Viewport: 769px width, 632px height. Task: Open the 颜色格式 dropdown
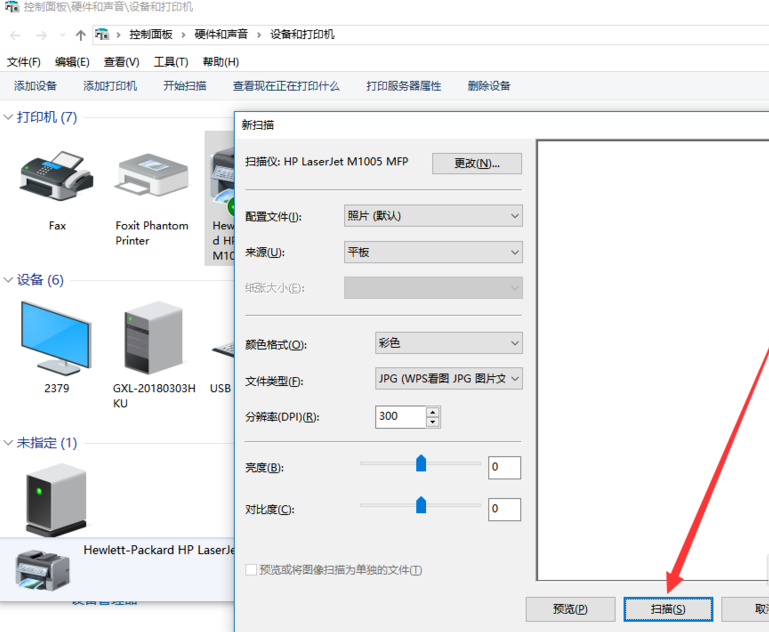[448, 343]
